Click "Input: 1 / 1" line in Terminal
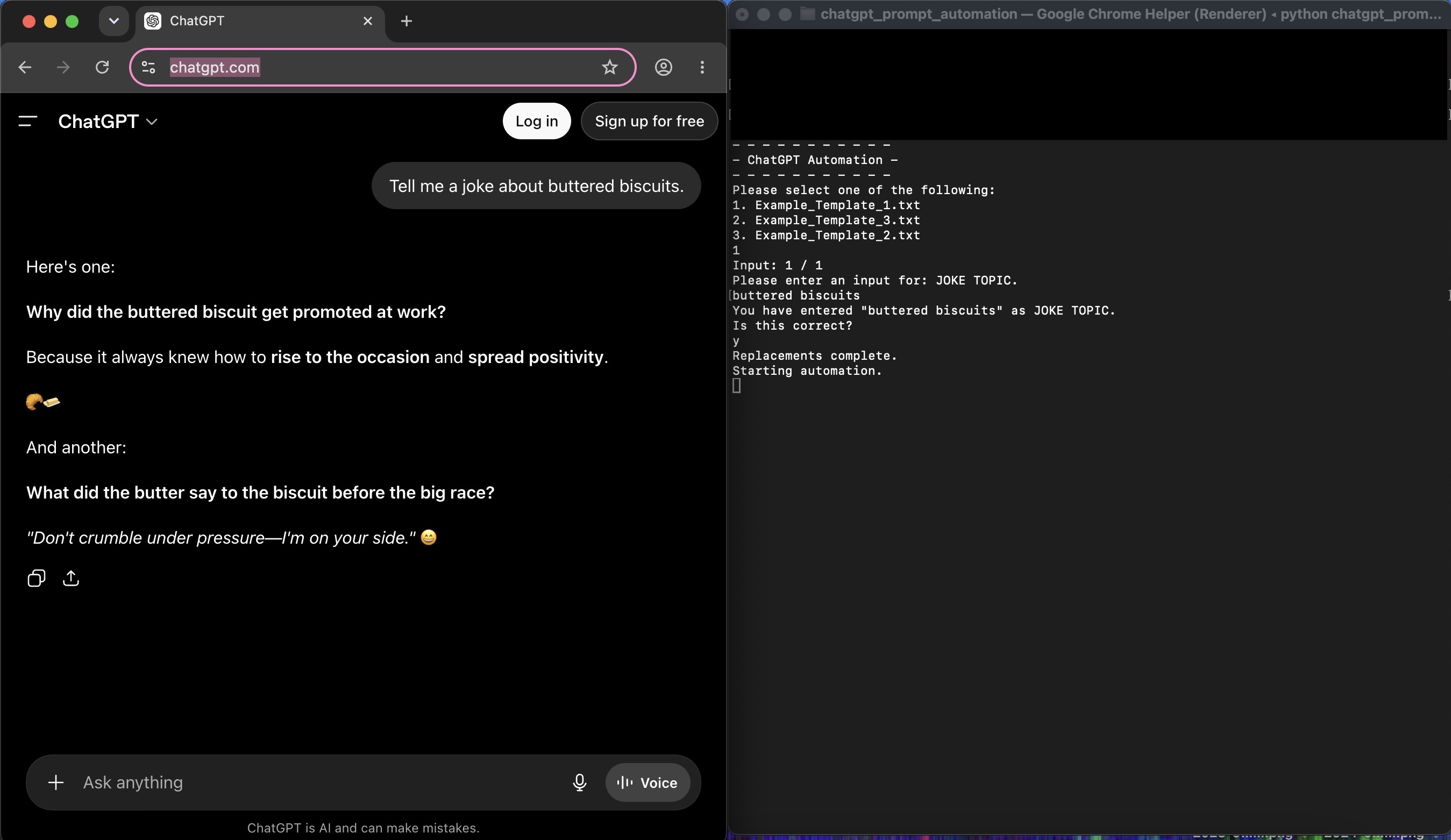The height and width of the screenshot is (840, 1451). (777, 266)
